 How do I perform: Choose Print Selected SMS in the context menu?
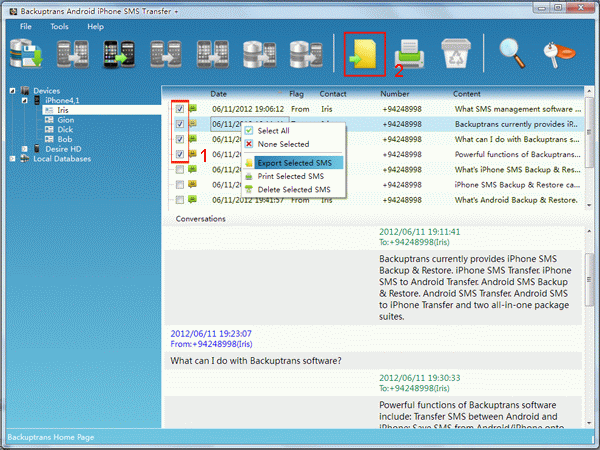click(294, 176)
